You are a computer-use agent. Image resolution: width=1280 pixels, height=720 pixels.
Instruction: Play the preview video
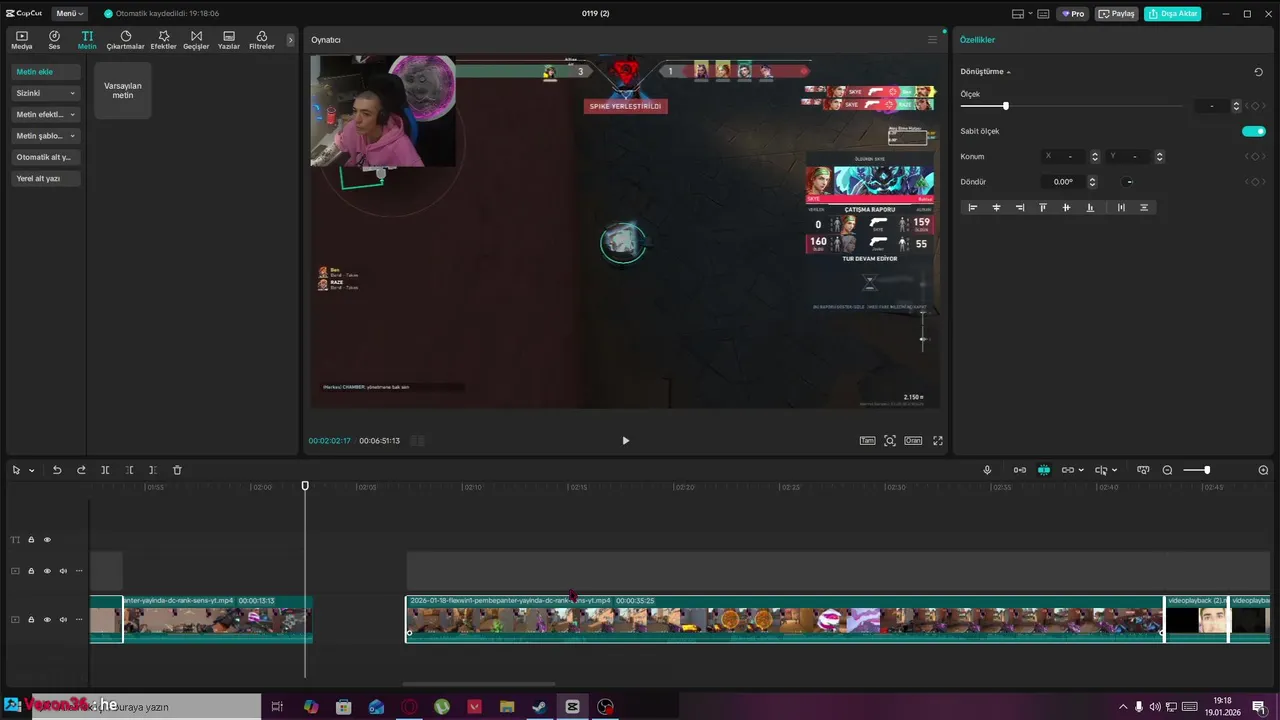[626, 440]
